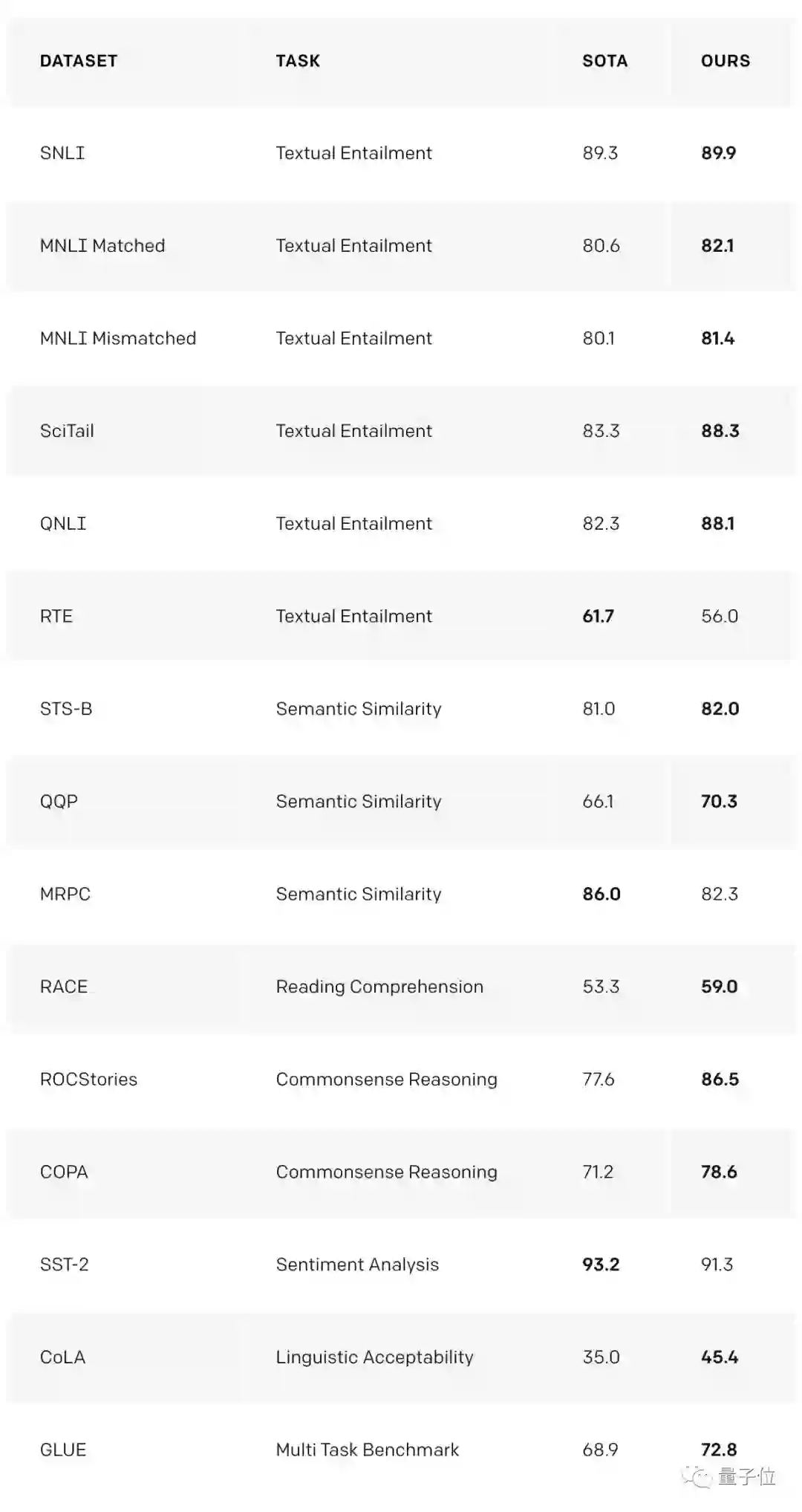Click the WeChat logo watermark icon
The height and width of the screenshot is (1512, 802).
tap(698, 1477)
